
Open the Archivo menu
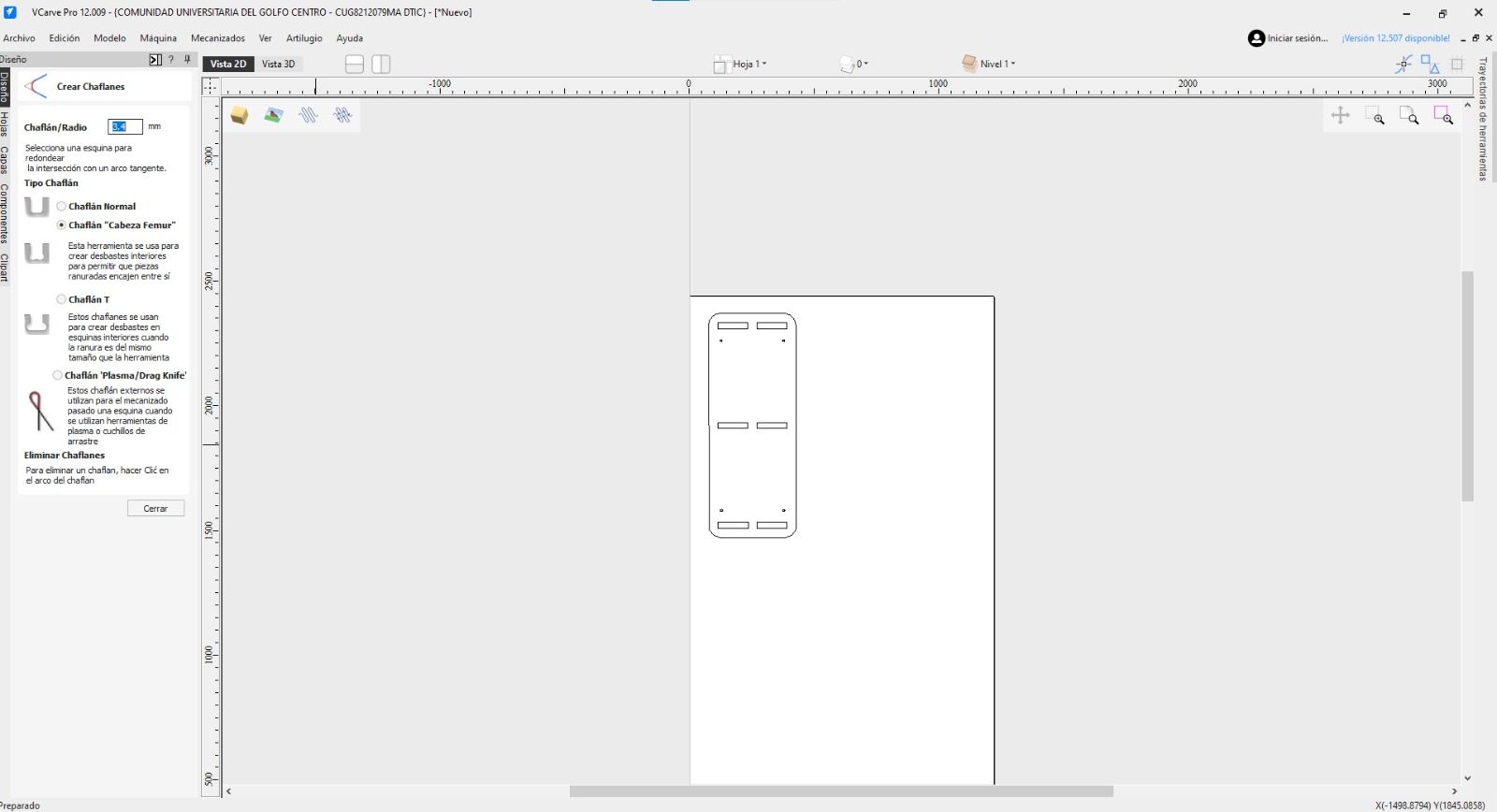[x=19, y=38]
